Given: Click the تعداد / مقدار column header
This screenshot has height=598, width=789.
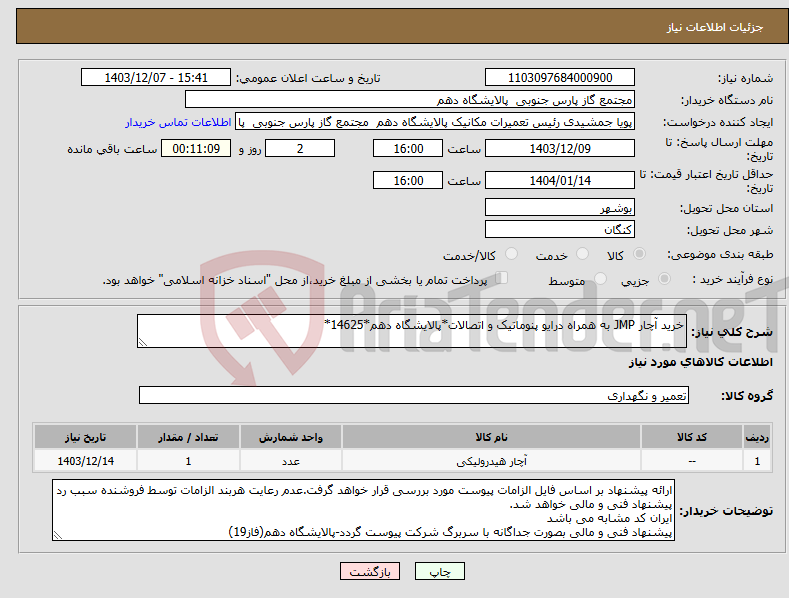Looking at the screenshot, I should click(x=188, y=437).
